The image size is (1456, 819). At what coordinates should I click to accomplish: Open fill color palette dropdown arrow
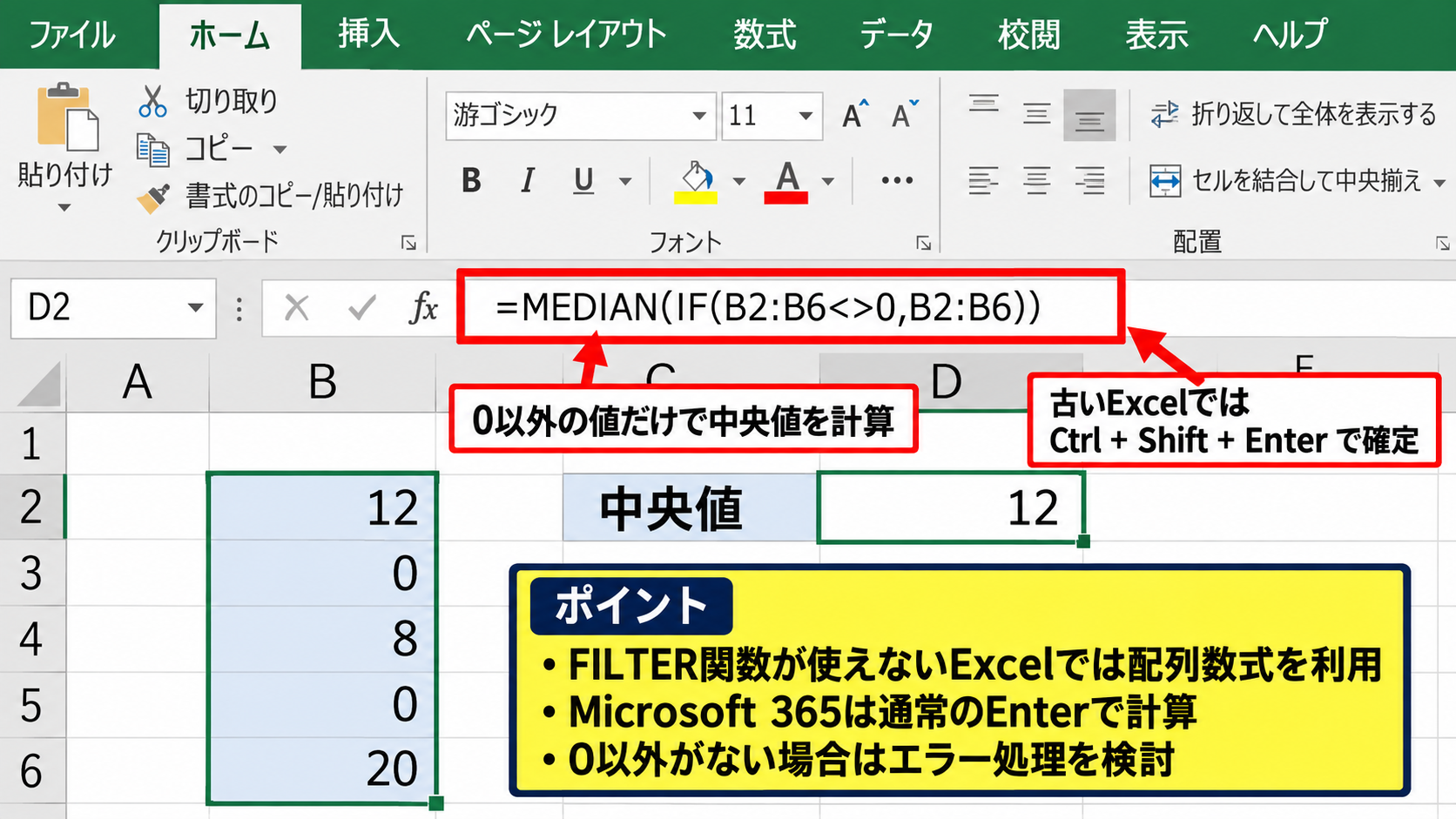coord(739,181)
